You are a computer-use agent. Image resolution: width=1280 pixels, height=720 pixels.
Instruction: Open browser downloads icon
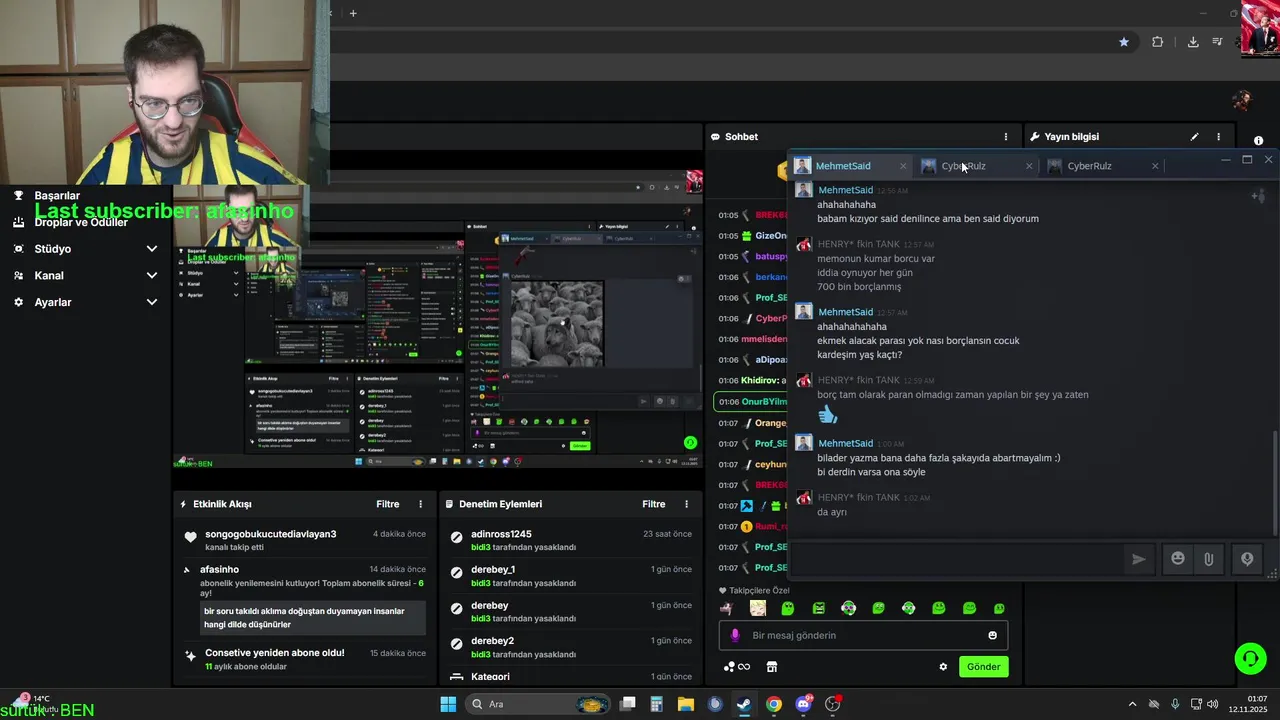1193,42
